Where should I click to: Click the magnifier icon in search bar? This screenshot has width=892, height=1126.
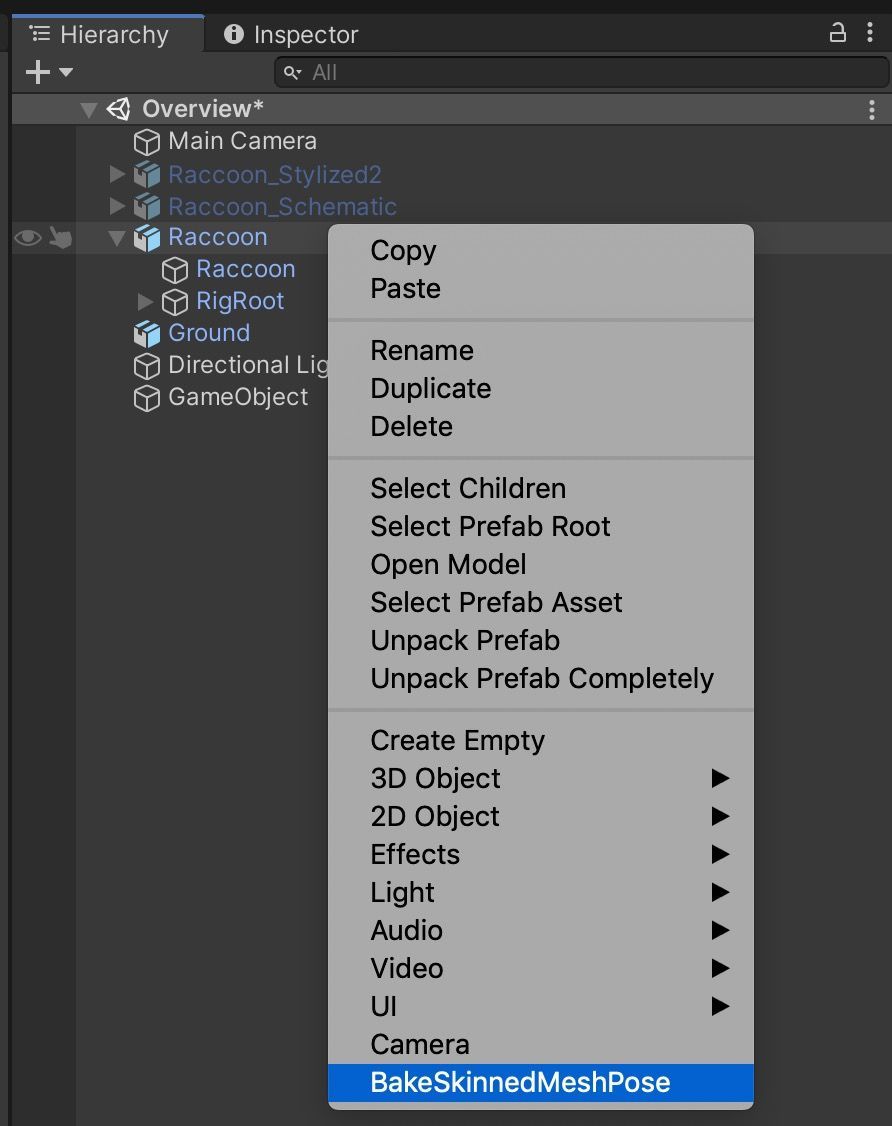(291, 72)
